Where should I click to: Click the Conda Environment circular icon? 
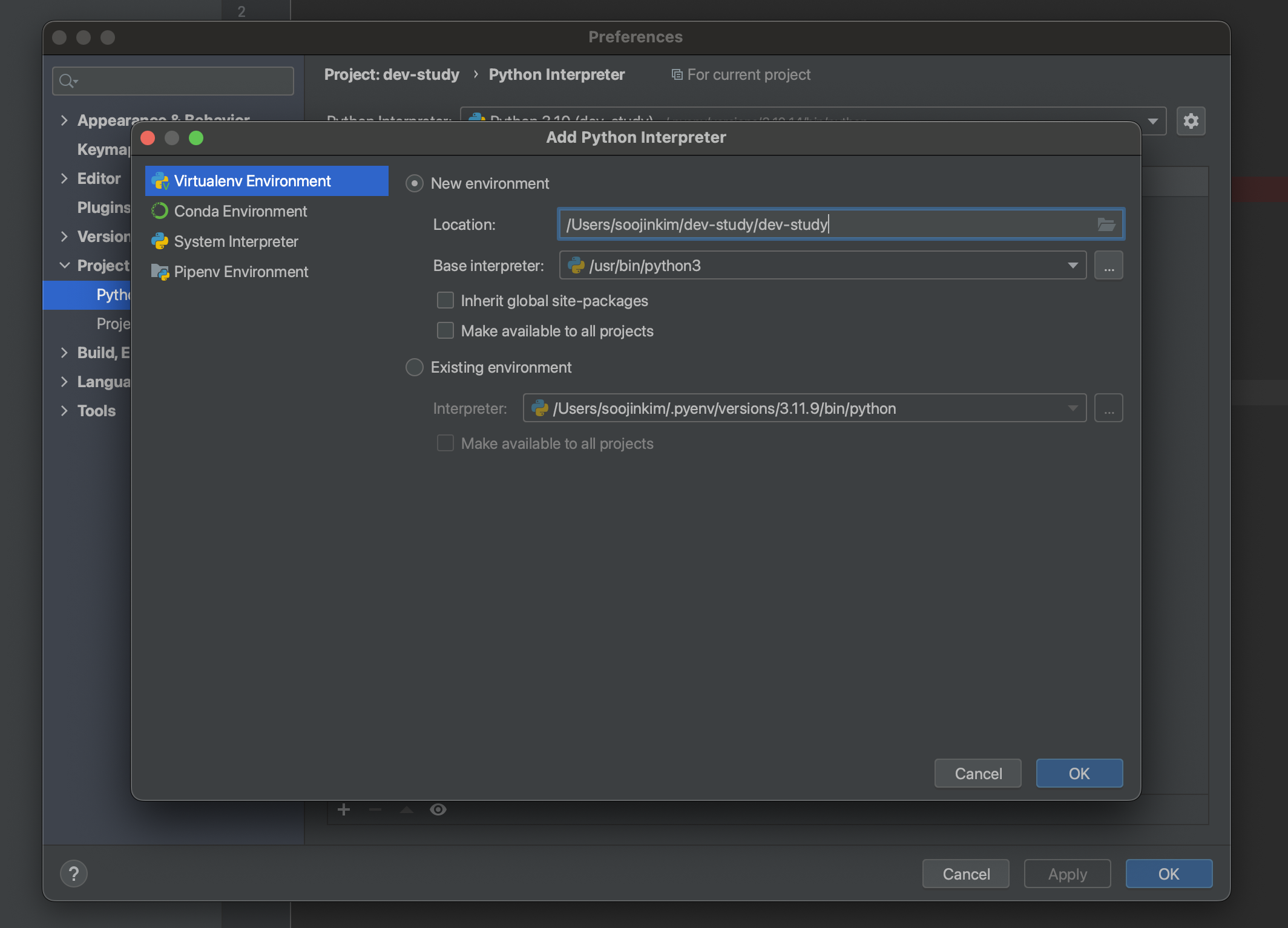160,211
